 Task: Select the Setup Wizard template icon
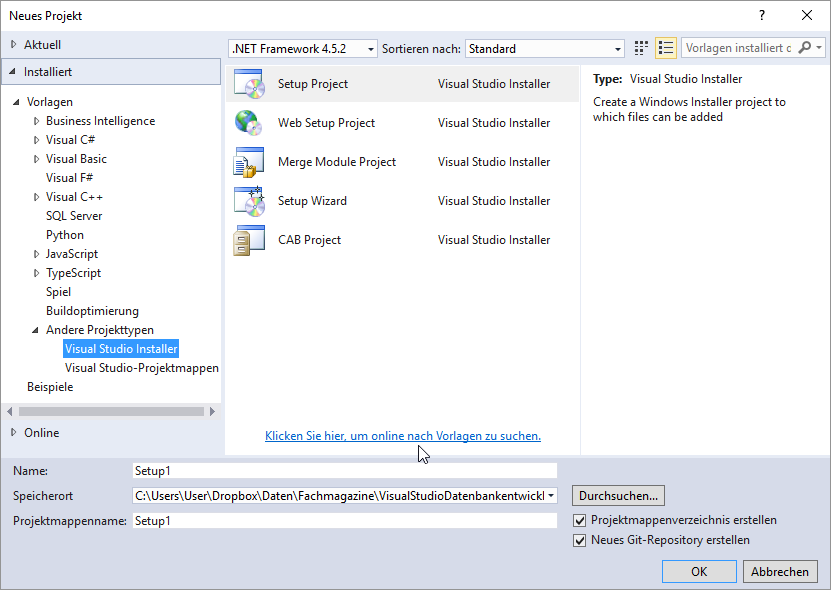[x=248, y=201]
